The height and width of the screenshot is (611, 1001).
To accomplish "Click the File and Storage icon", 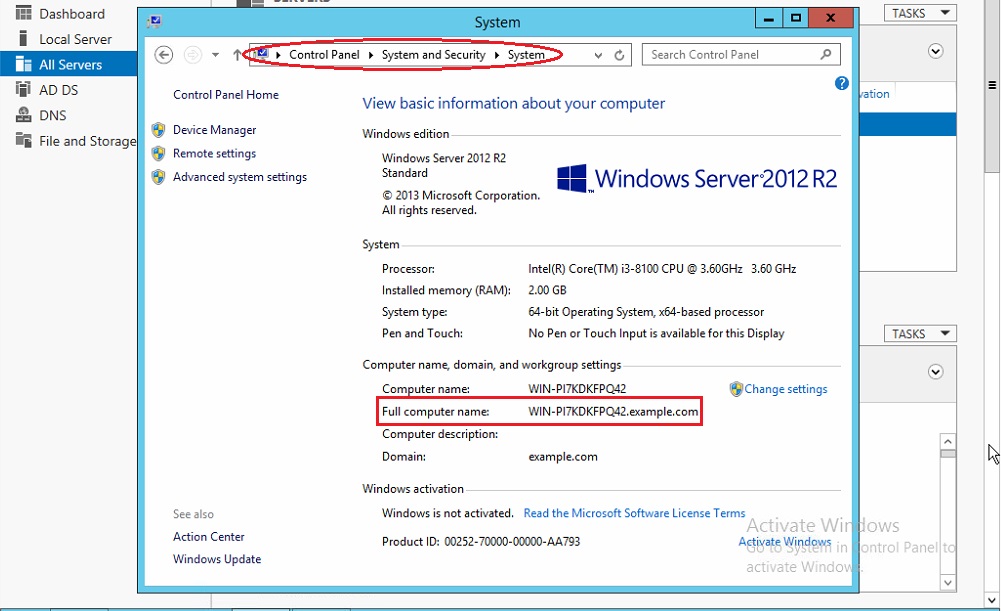I will pyautogui.click(x=24, y=140).
